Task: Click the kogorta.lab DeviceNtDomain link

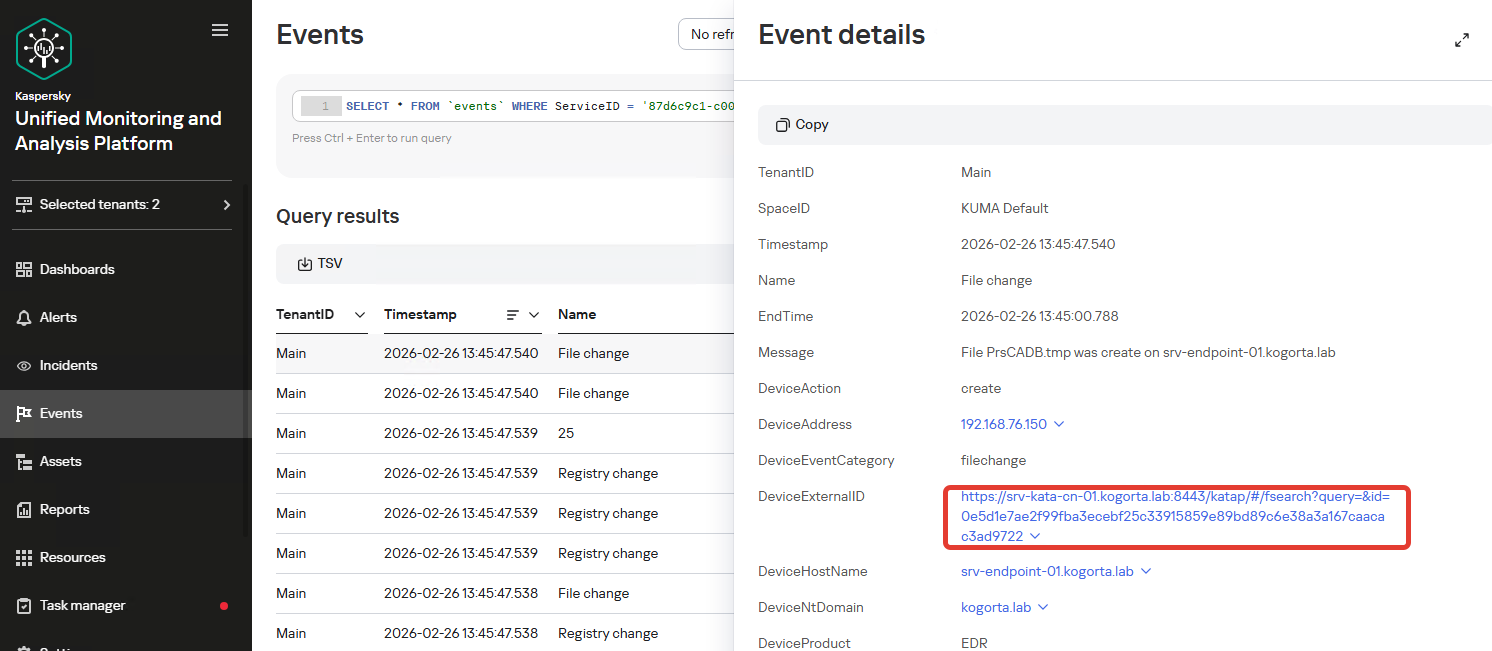Action: point(996,607)
